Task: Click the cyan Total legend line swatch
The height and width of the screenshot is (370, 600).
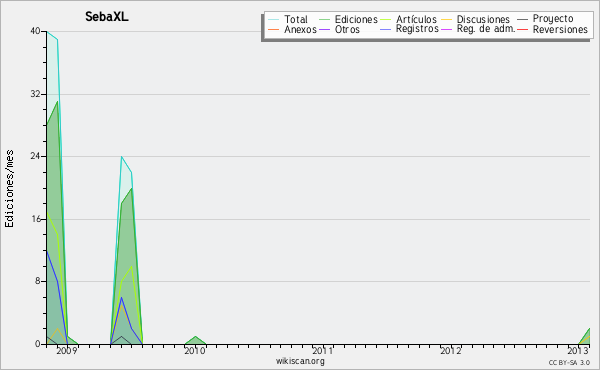Action: pos(274,19)
